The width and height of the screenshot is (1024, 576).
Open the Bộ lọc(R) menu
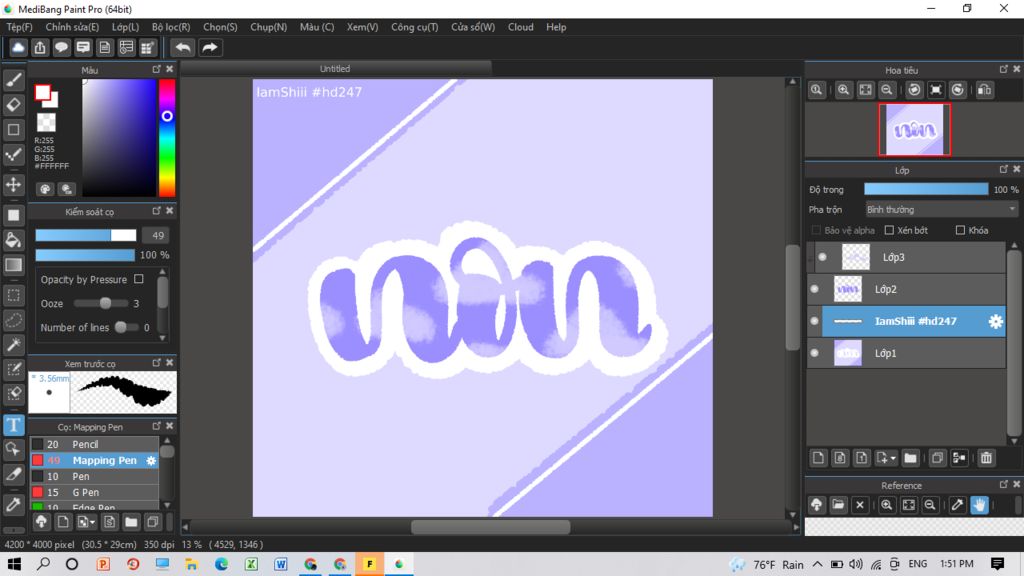171,27
